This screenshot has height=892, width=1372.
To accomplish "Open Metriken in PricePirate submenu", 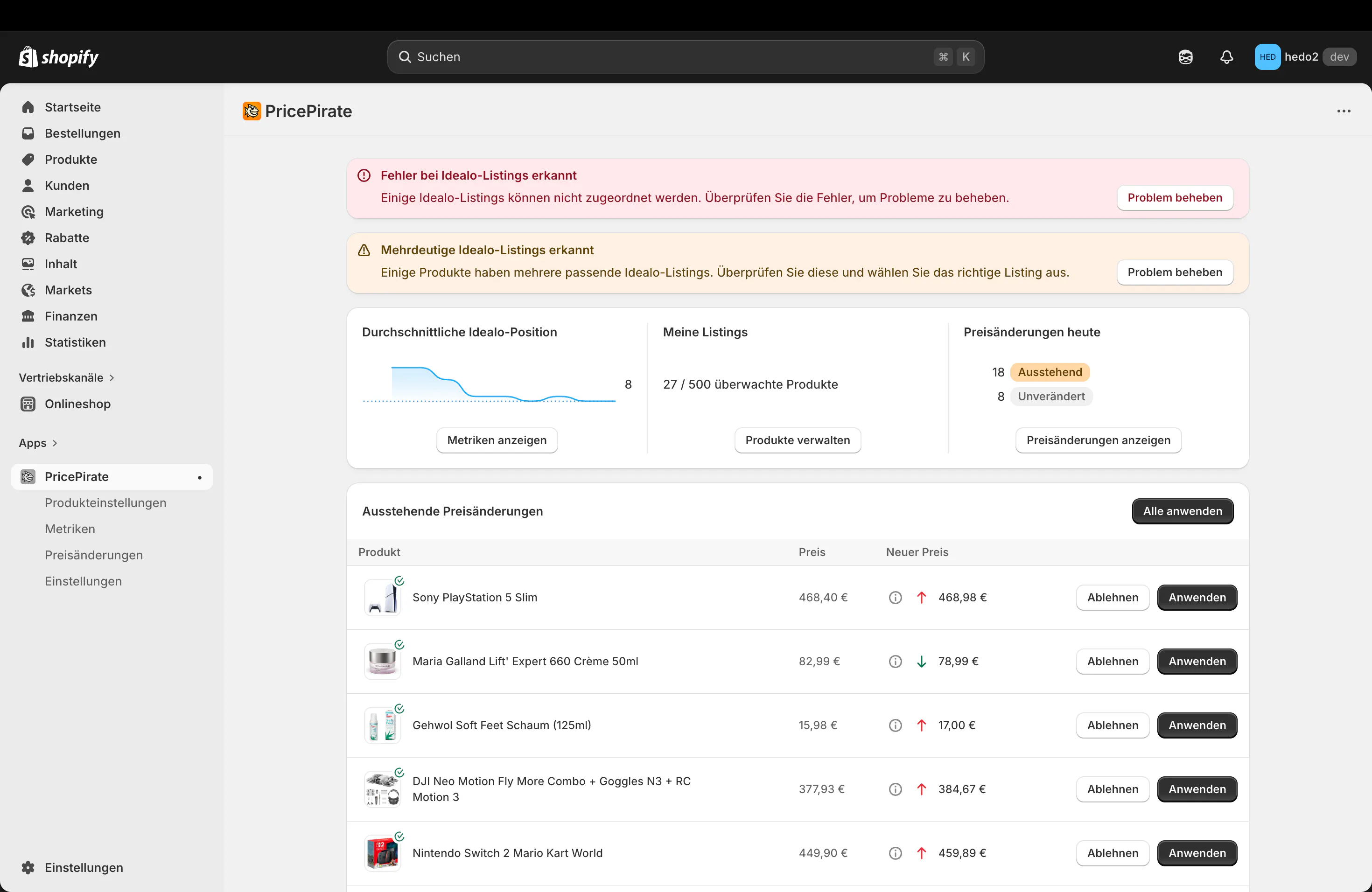I will coord(70,529).
